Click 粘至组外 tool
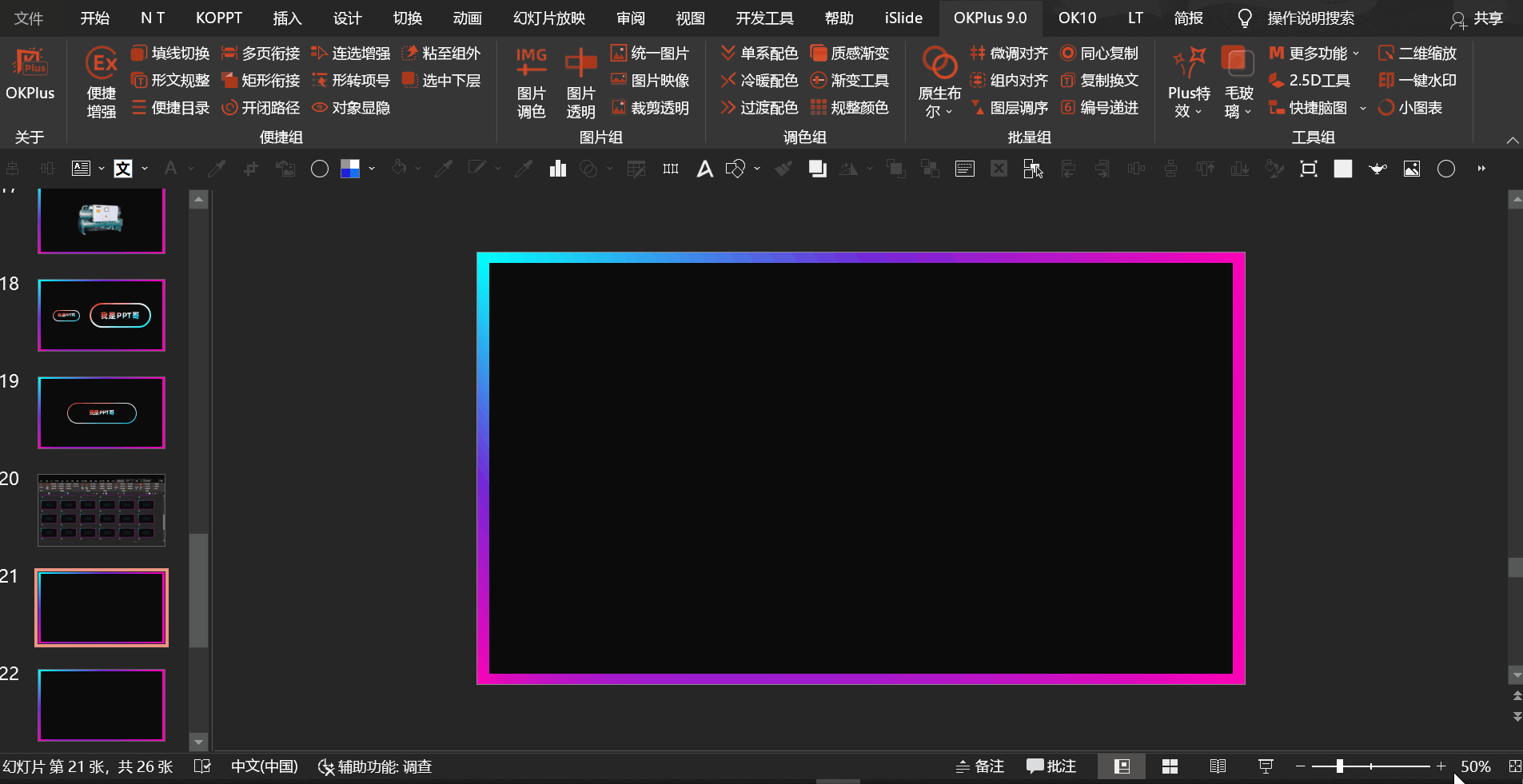Image resolution: width=1523 pixels, height=784 pixels. 441,54
